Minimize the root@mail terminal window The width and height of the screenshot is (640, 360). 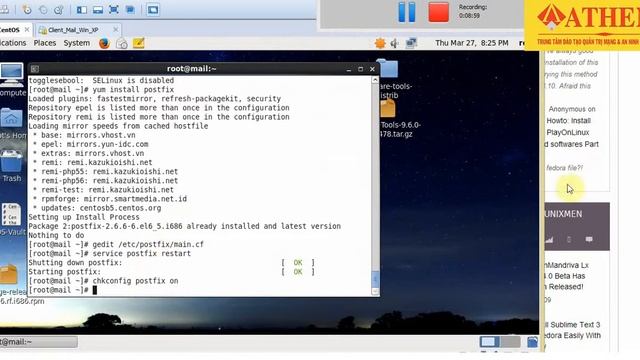point(349,69)
